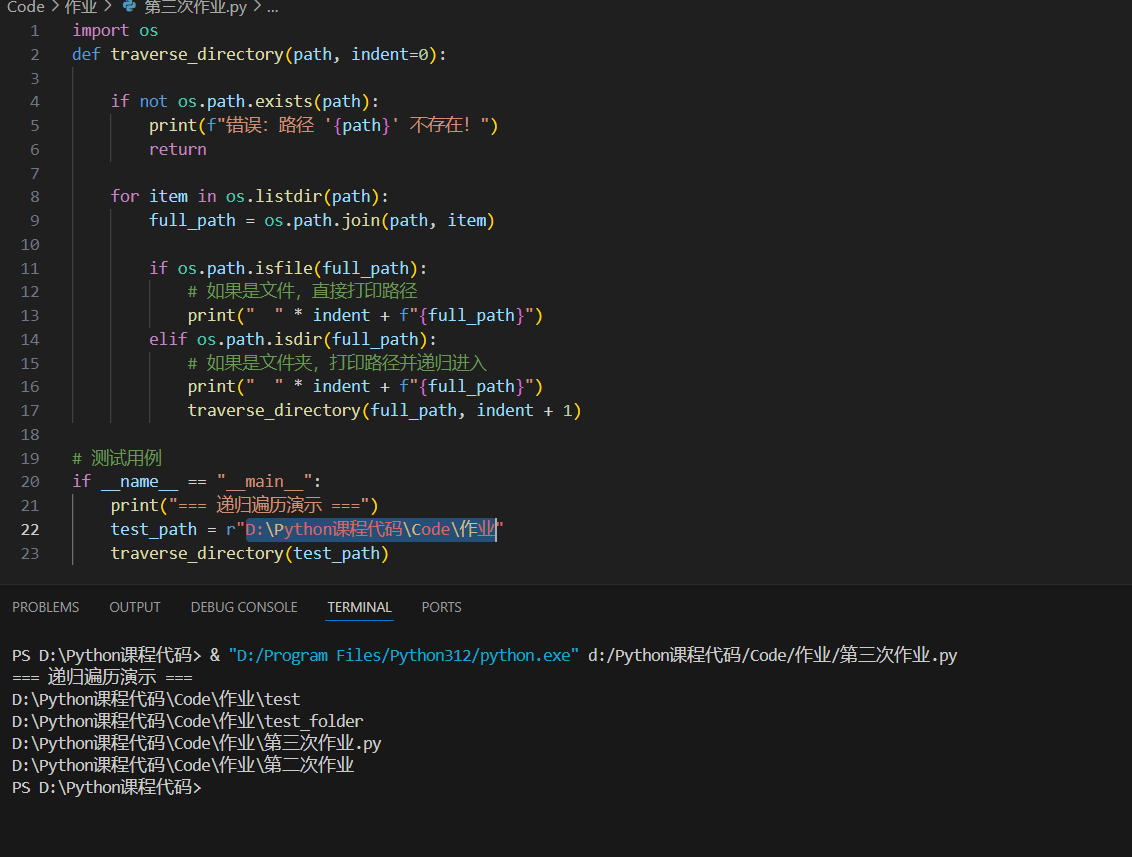This screenshot has height=857, width=1132.
Task: Click "os.path.exists" on line 4
Action: (x=245, y=102)
